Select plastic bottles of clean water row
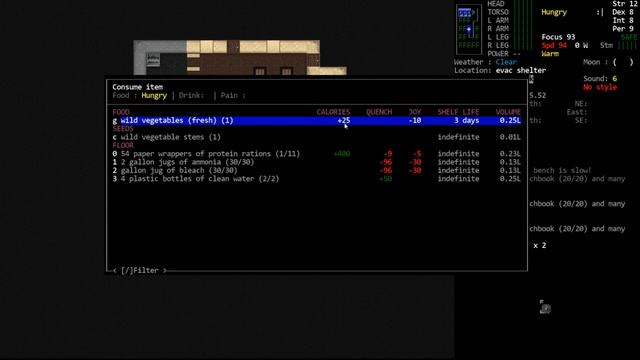 coord(317,179)
